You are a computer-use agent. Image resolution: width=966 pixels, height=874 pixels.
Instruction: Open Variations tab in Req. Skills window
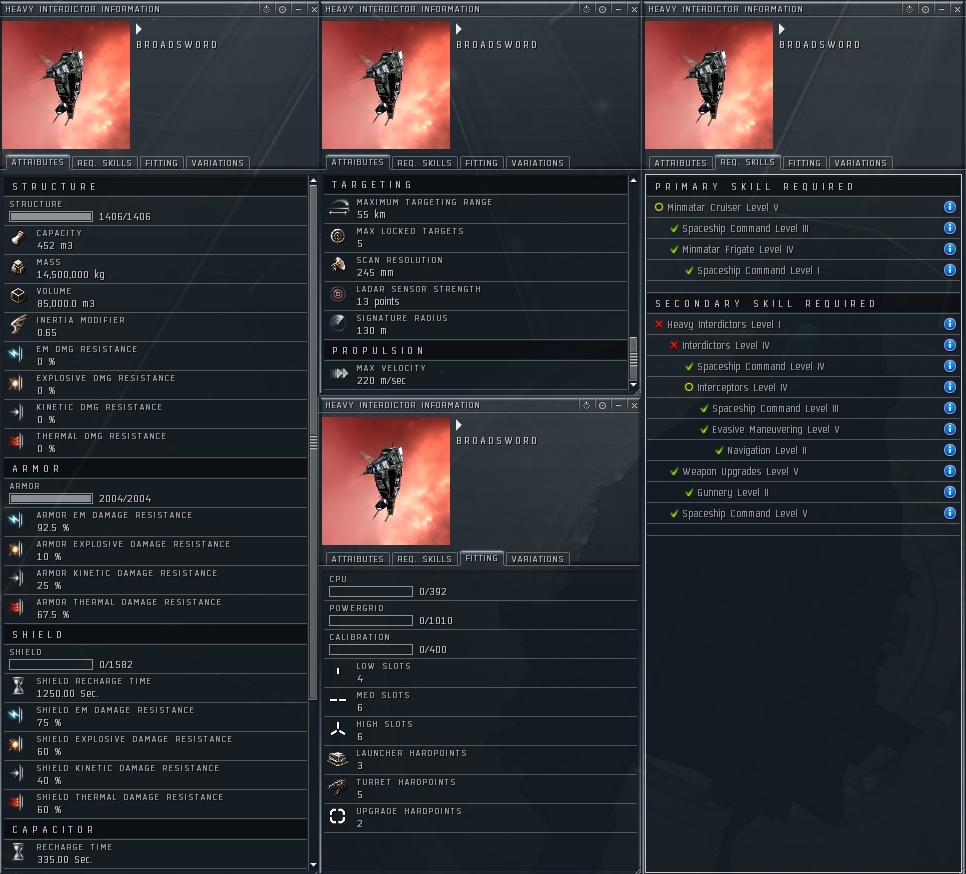860,163
